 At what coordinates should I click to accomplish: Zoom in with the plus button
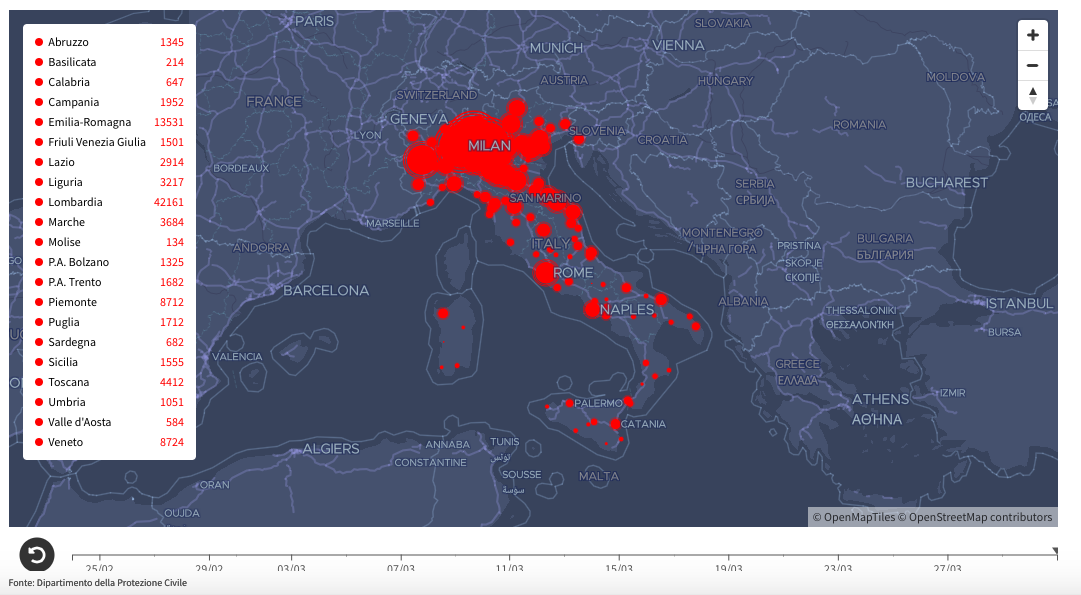click(x=1033, y=35)
